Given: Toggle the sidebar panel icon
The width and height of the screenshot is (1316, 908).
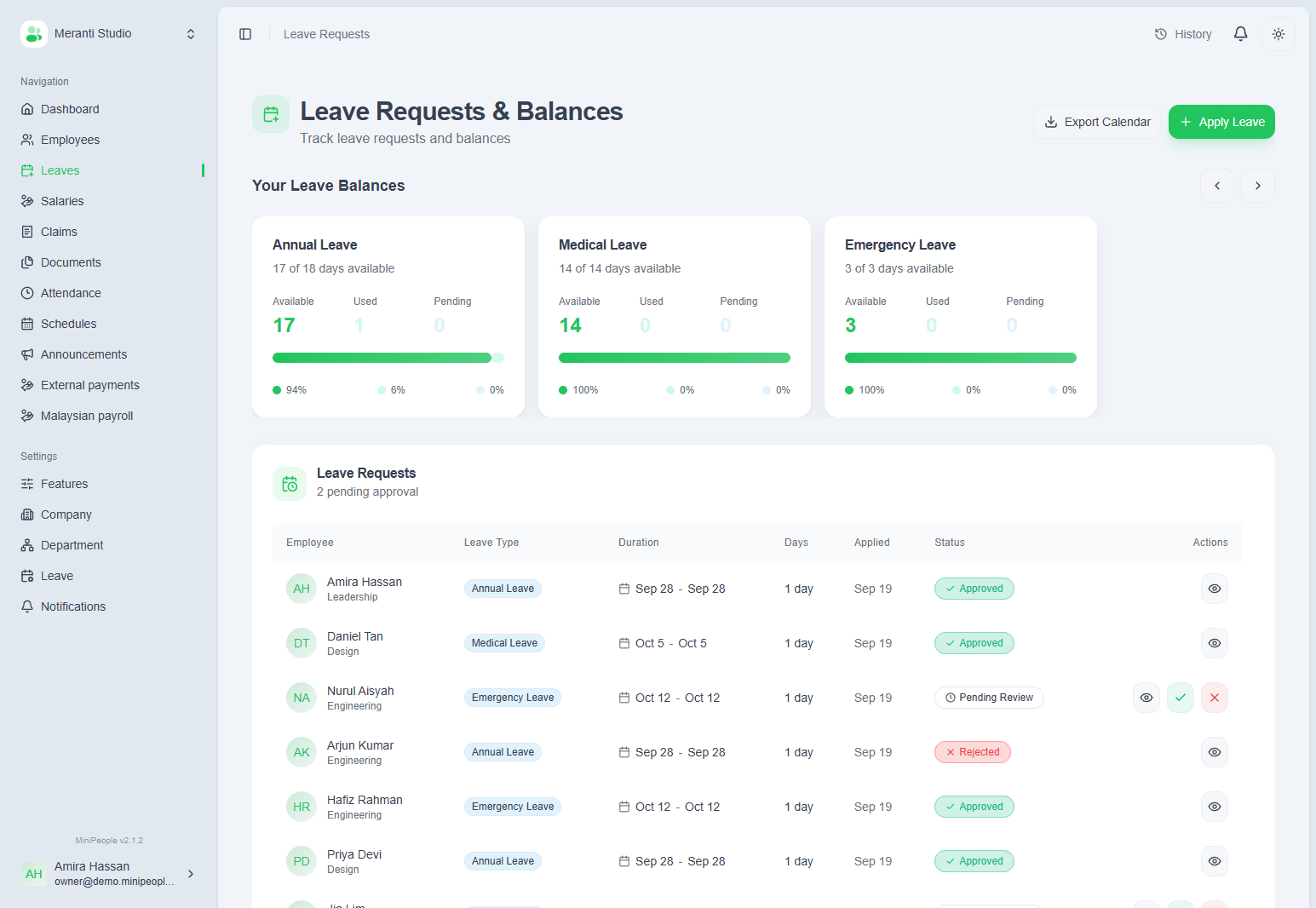Looking at the screenshot, I should tap(245, 34).
